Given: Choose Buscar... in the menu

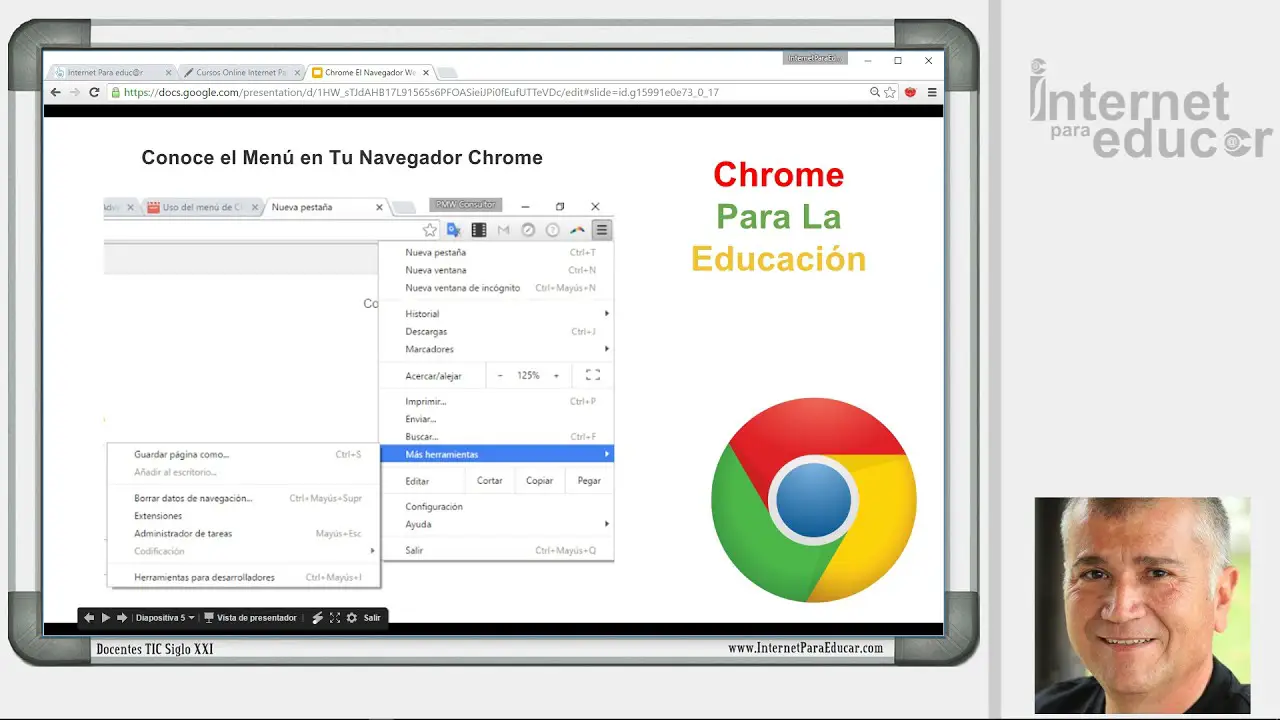Looking at the screenshot, I should [496, 437].
